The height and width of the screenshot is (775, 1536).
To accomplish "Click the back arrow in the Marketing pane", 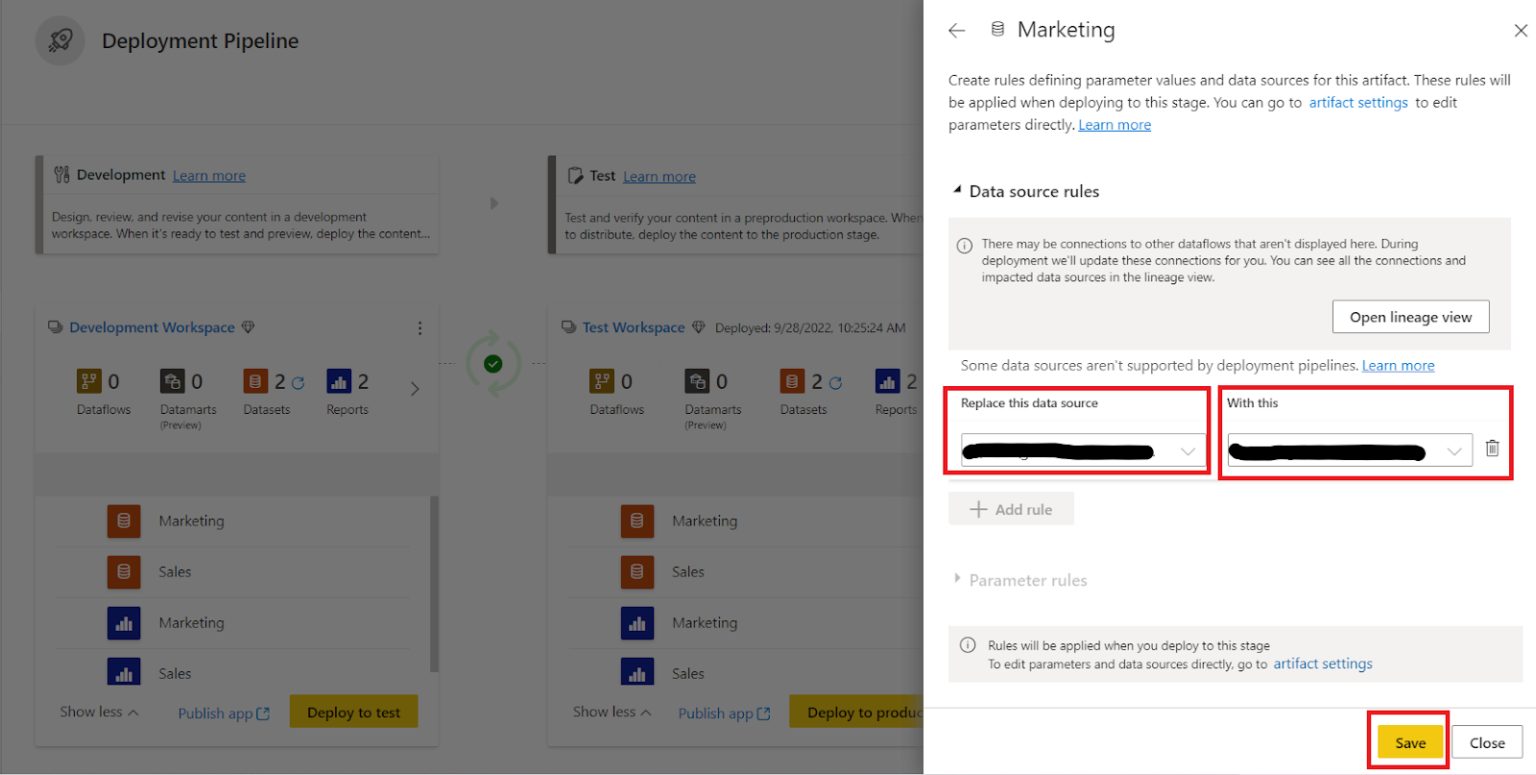I will 956,30.
